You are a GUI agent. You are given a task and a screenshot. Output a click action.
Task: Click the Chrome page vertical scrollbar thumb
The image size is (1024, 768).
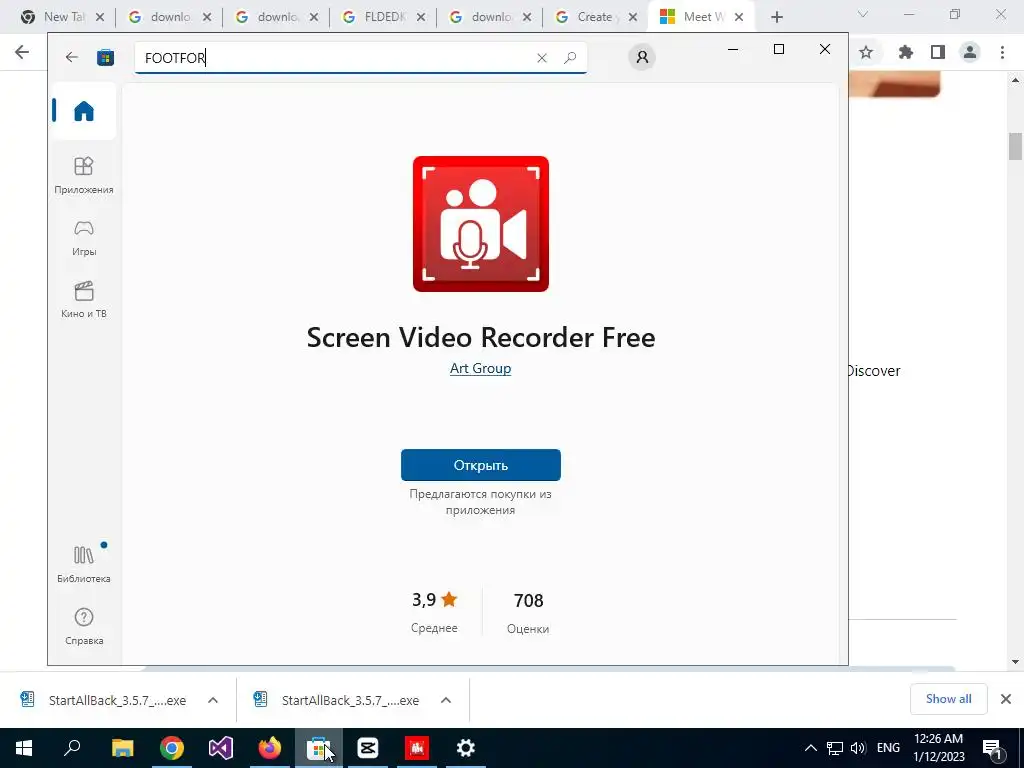[1015, 146]
